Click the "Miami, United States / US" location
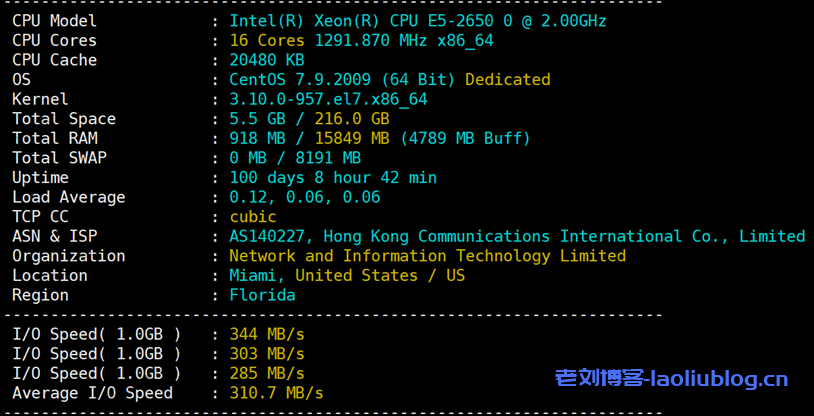814x416 pixels. point(347,275)
